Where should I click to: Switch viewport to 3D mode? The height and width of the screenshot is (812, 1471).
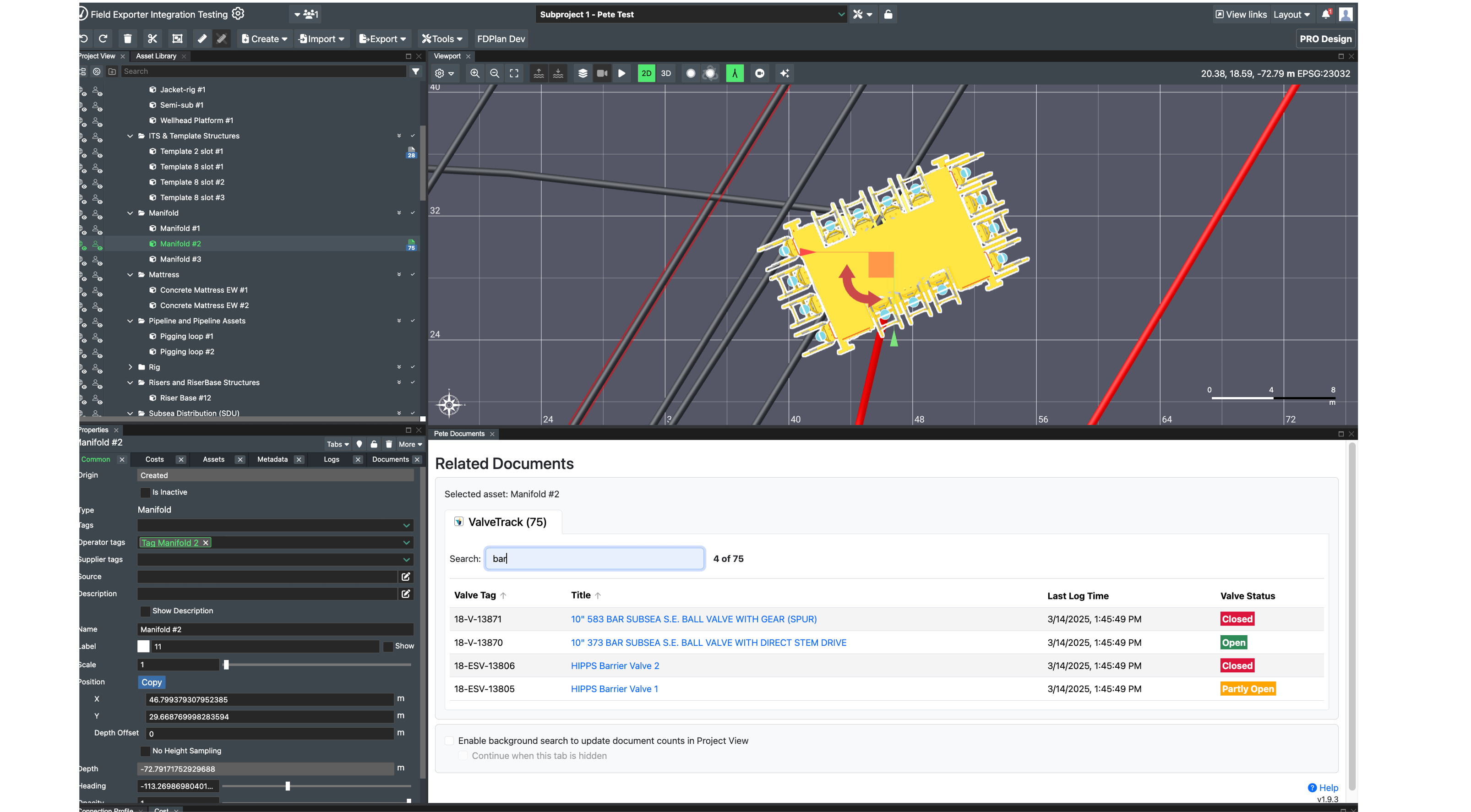point(666,73)
